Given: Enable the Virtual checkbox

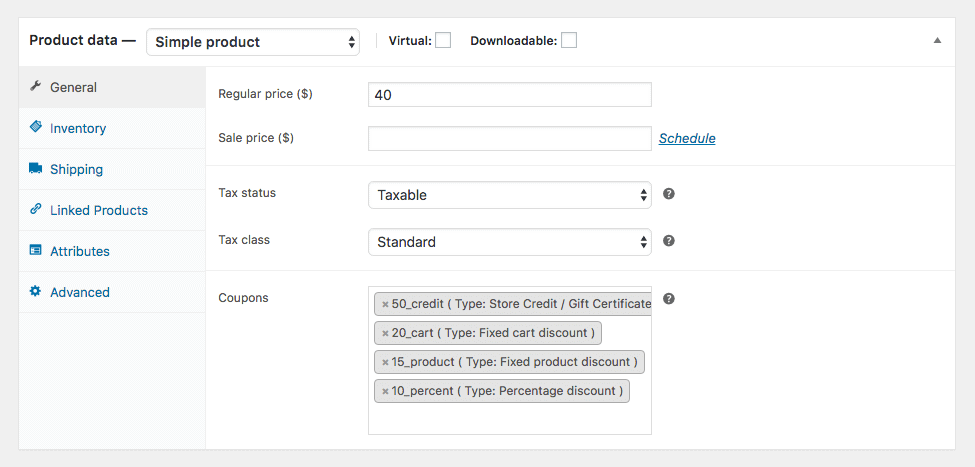Looking at the screenshot, I should tap(443, 41).
